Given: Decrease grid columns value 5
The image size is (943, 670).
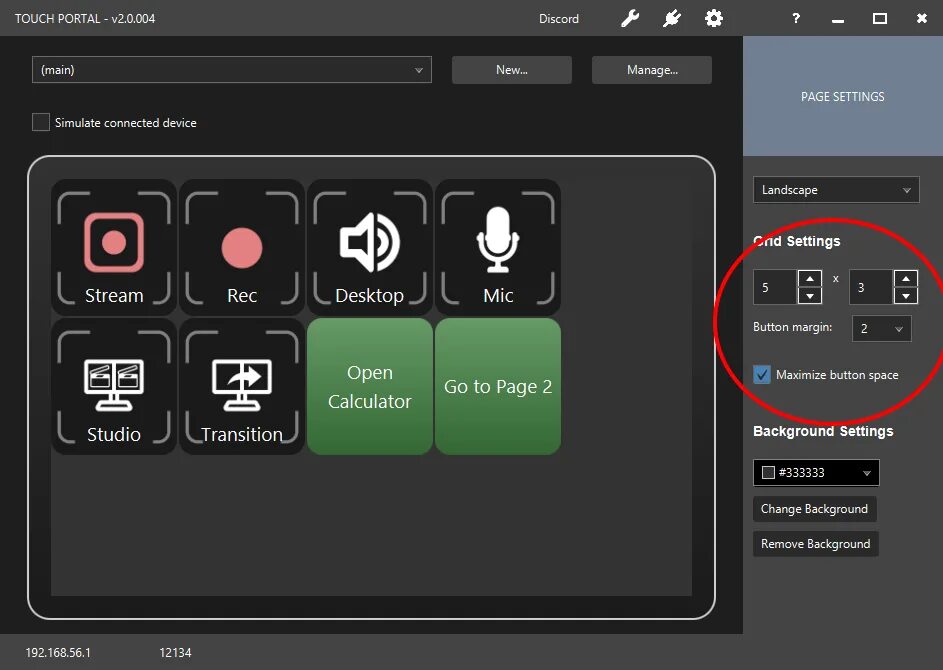Looking at the screenshot, I should pyautogui.click(x=810, y=296).
